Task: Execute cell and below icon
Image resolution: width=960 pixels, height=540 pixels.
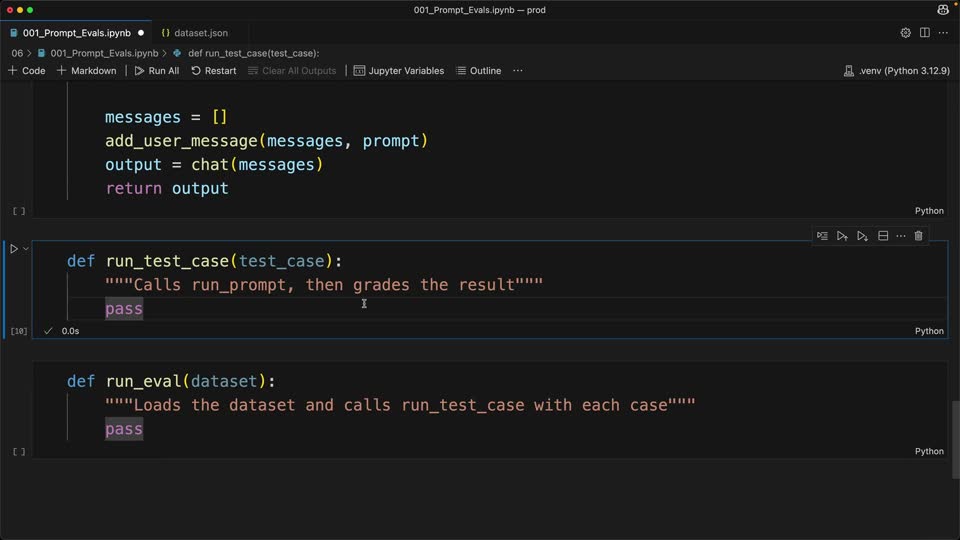Action: tap(863, 236)
